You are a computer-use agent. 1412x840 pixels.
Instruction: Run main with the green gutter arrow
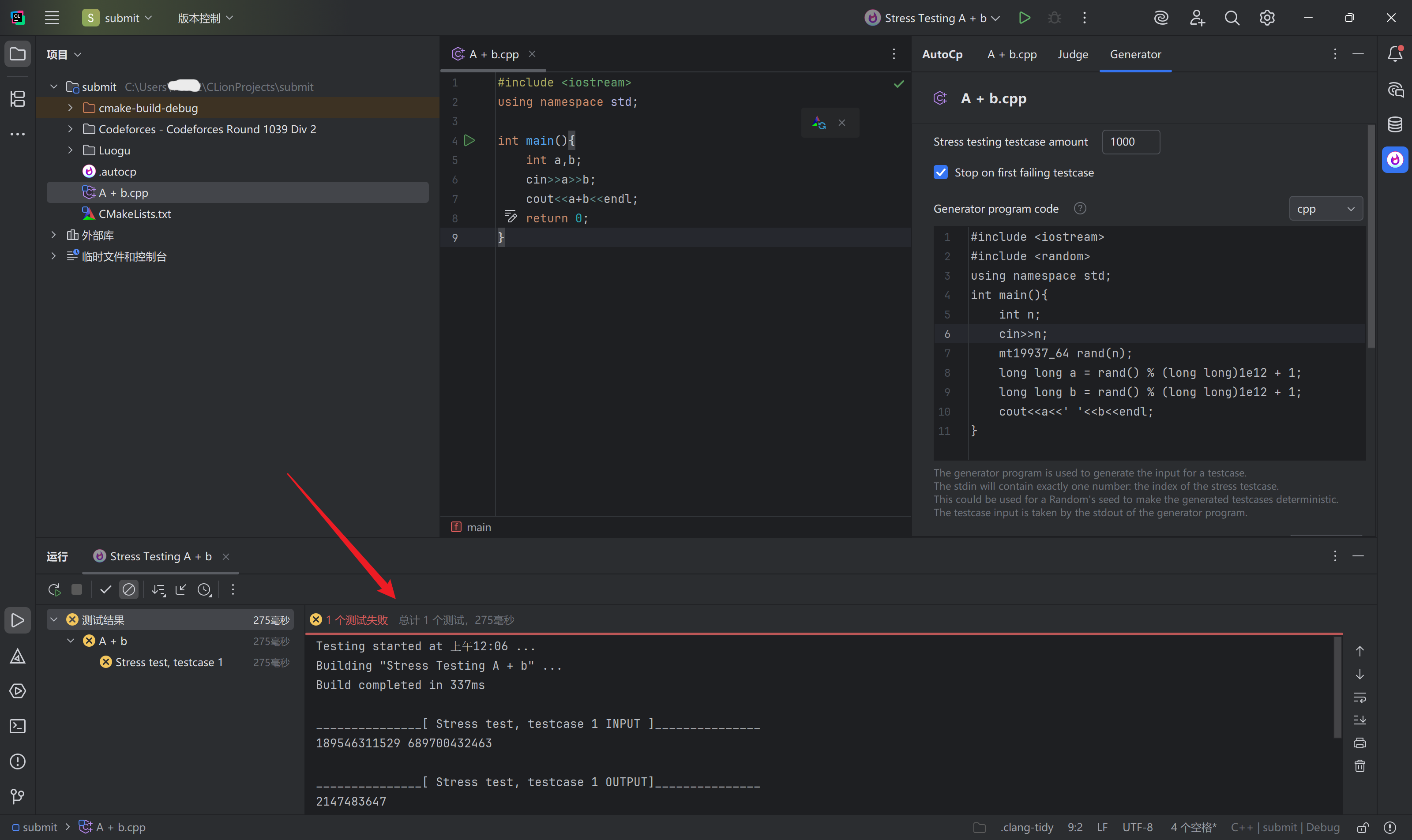point(469,140)
